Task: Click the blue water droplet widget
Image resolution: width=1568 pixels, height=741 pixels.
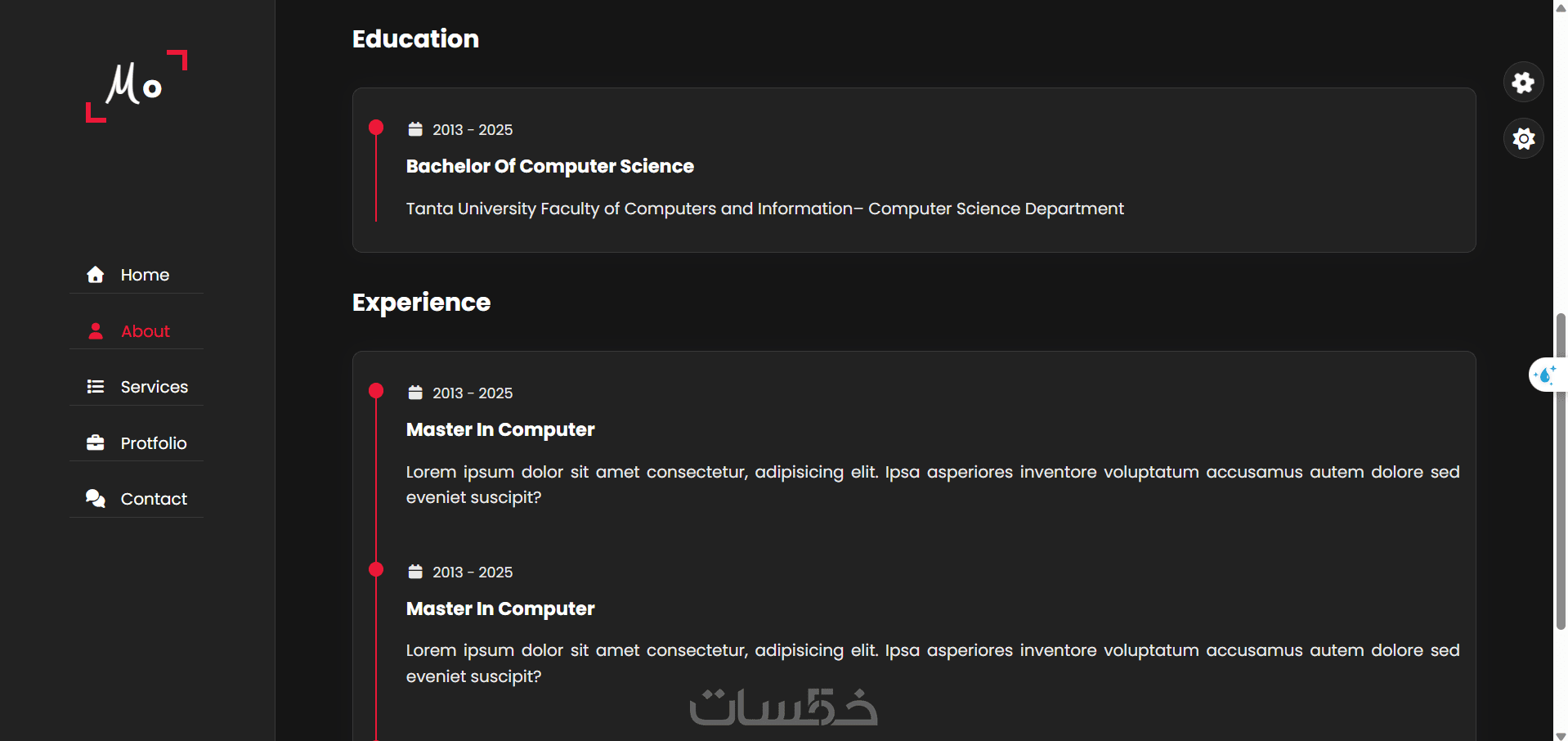Action: (1544, 375)
